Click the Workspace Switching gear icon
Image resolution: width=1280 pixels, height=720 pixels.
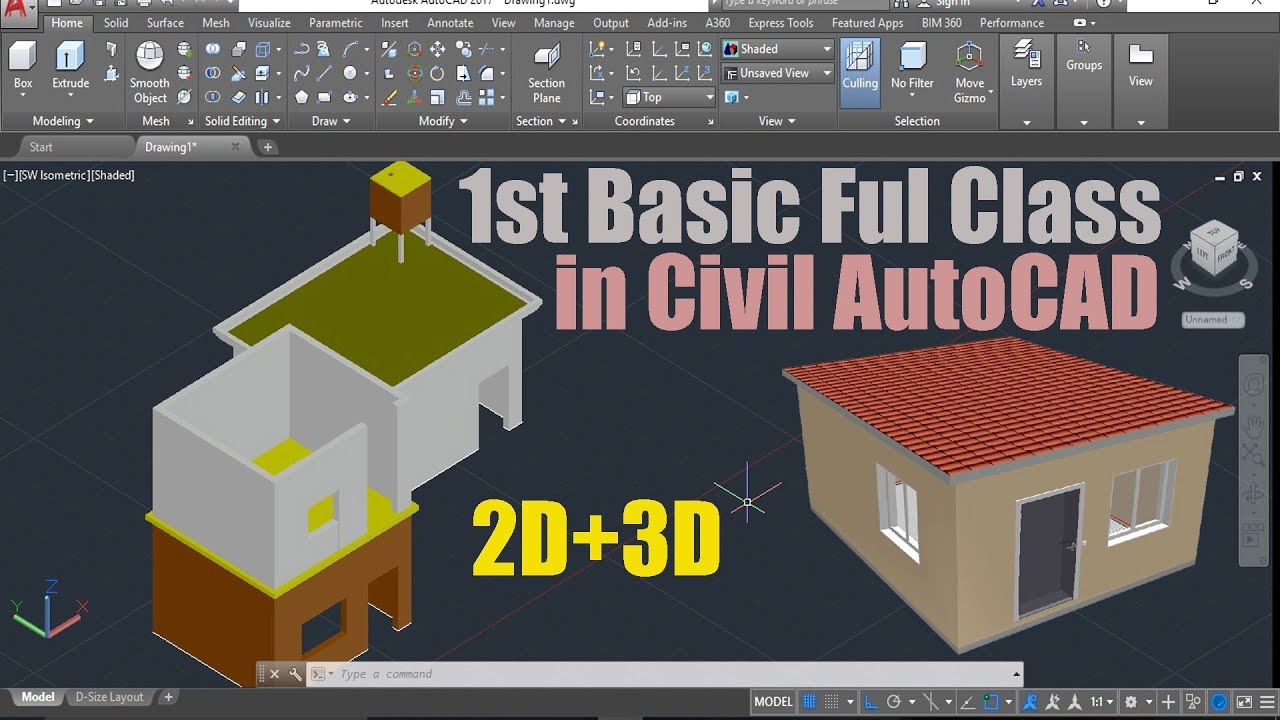click(x=1132, y=702)
